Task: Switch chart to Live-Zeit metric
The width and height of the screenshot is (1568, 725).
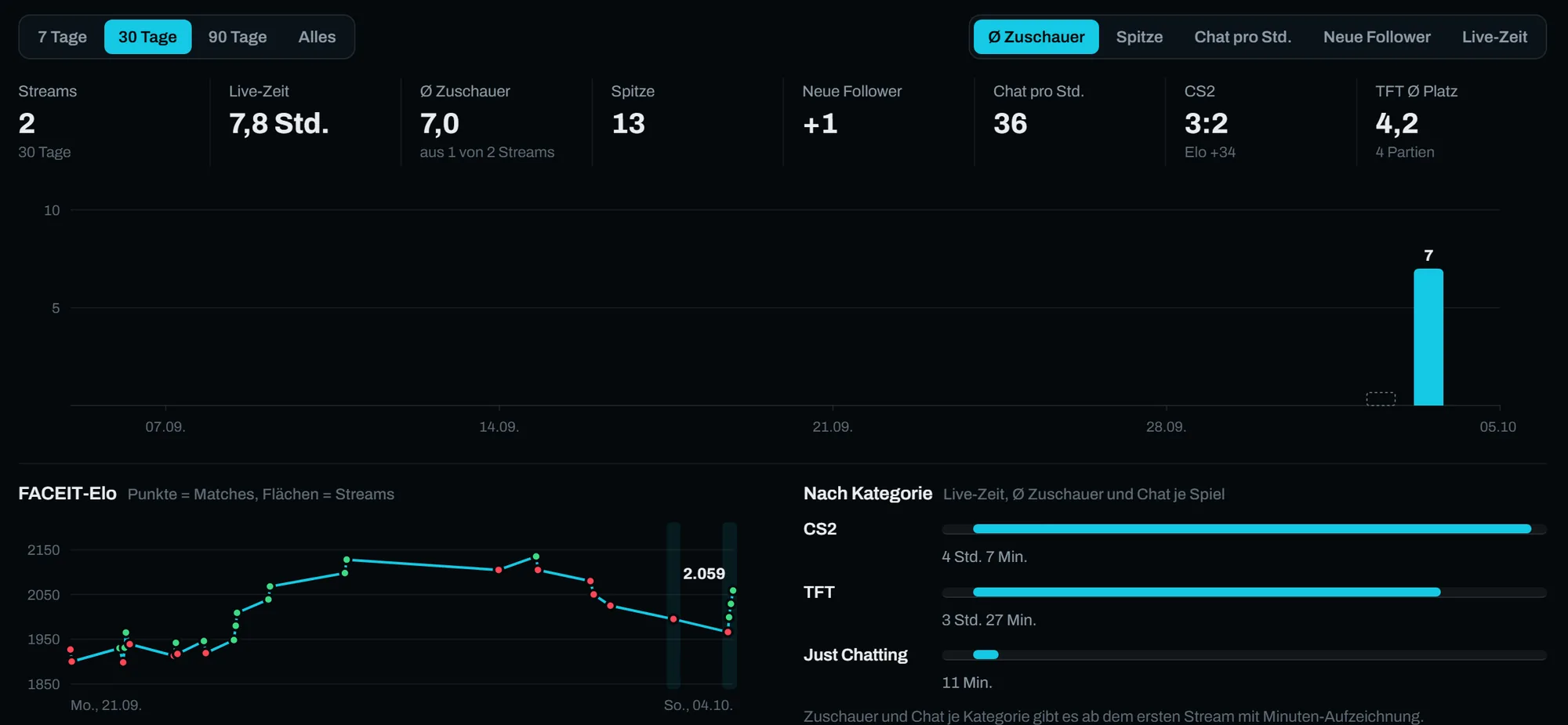Action: tap(1494, 37)
